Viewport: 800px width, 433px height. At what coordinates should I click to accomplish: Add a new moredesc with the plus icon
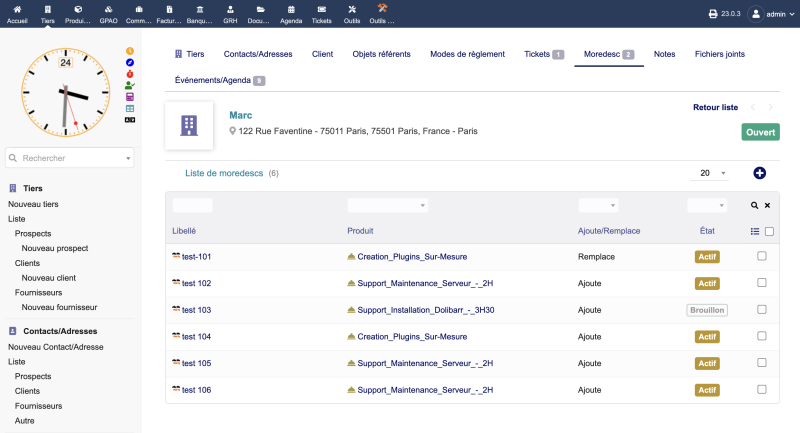[759, 173]
